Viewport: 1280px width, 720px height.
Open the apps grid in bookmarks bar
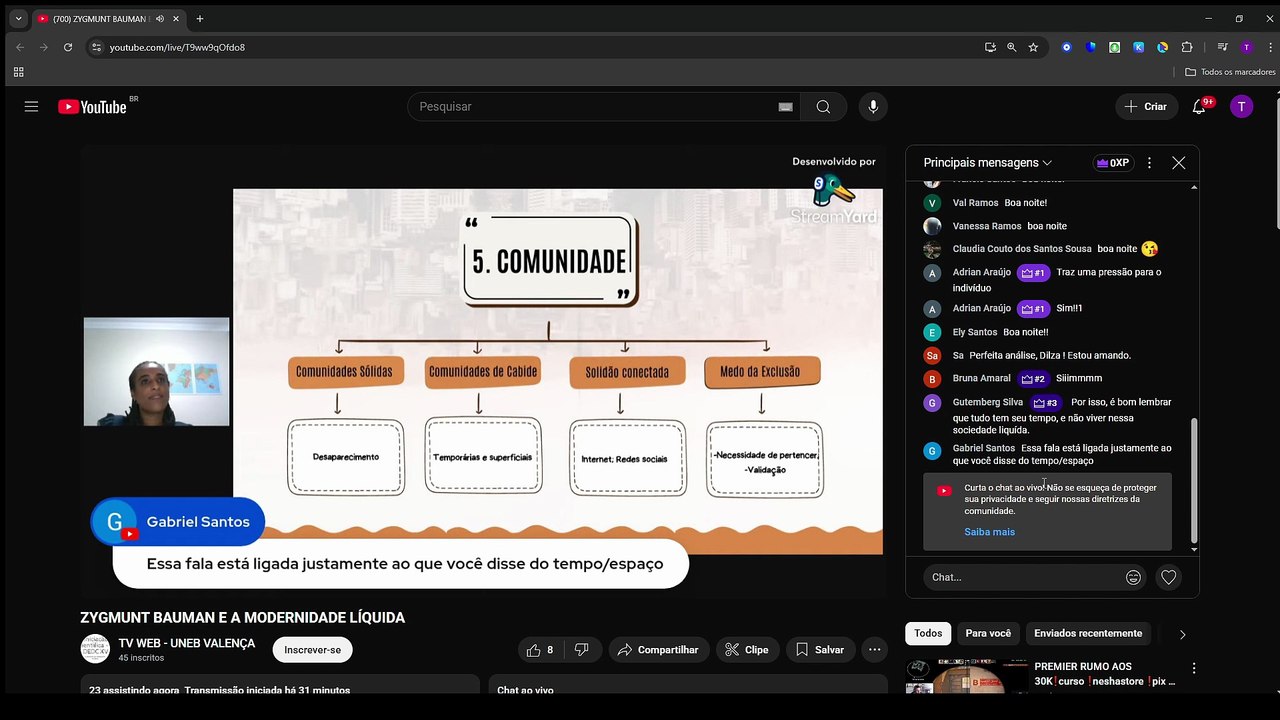click(18, 72)
